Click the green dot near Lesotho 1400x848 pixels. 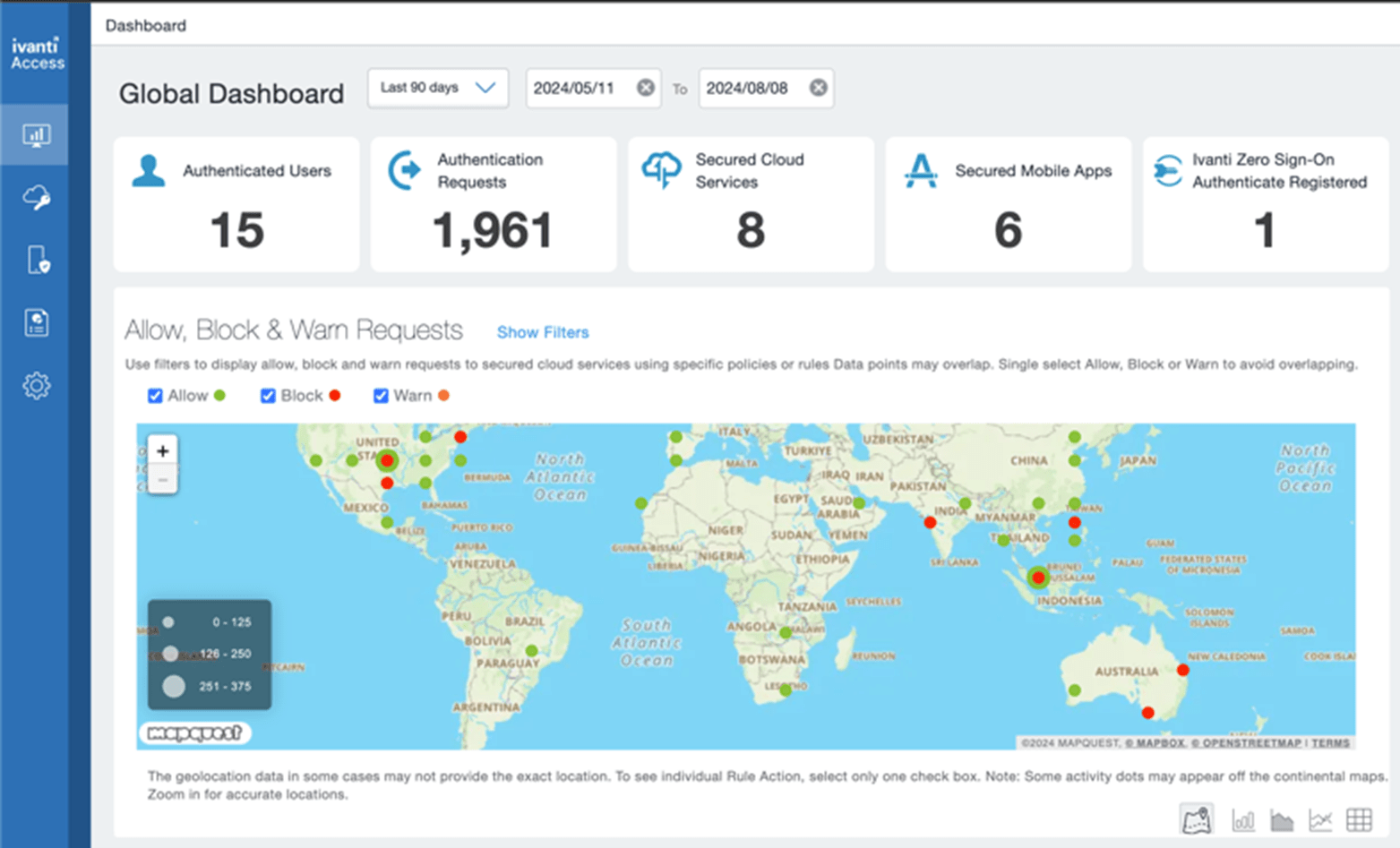click(786, 690)
